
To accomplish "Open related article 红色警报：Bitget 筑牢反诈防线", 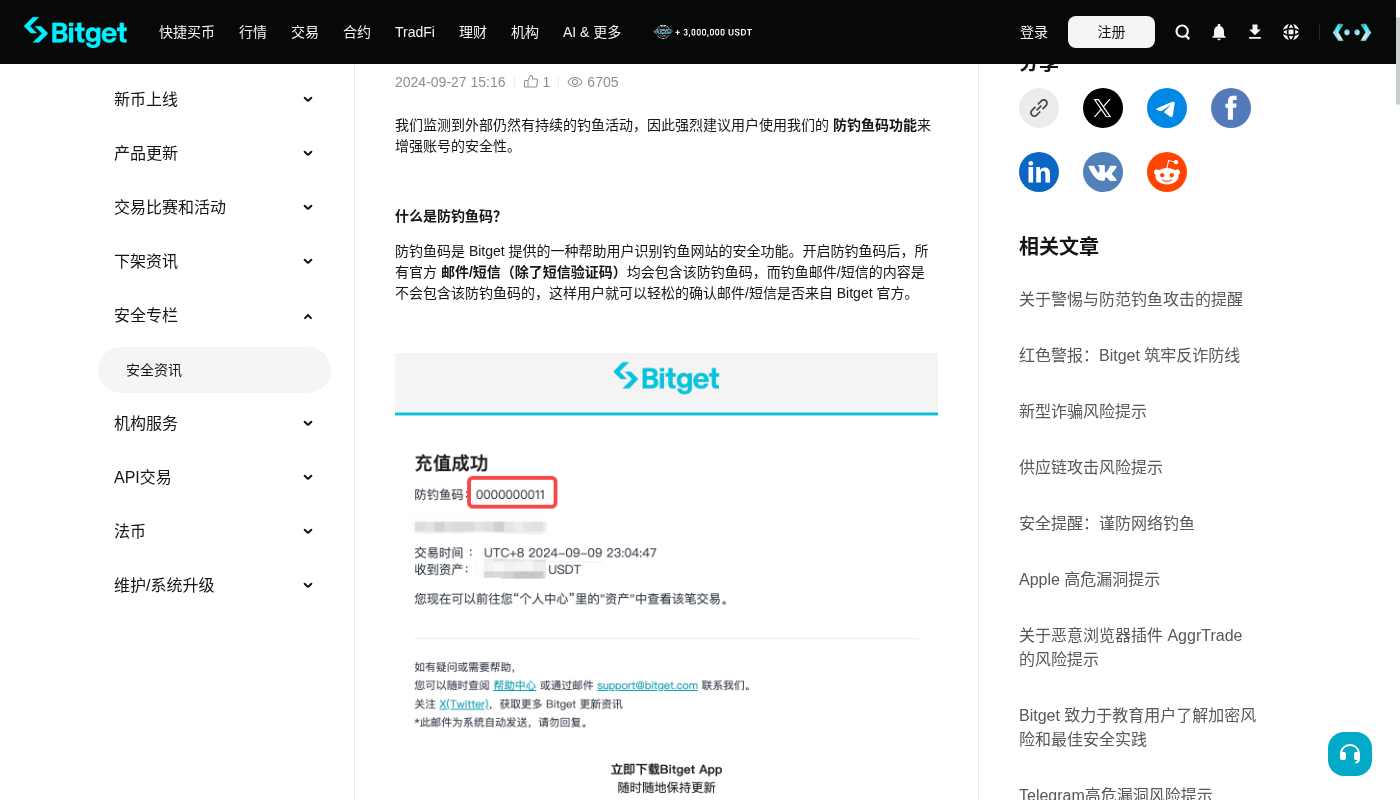I will coord(1129,355).
